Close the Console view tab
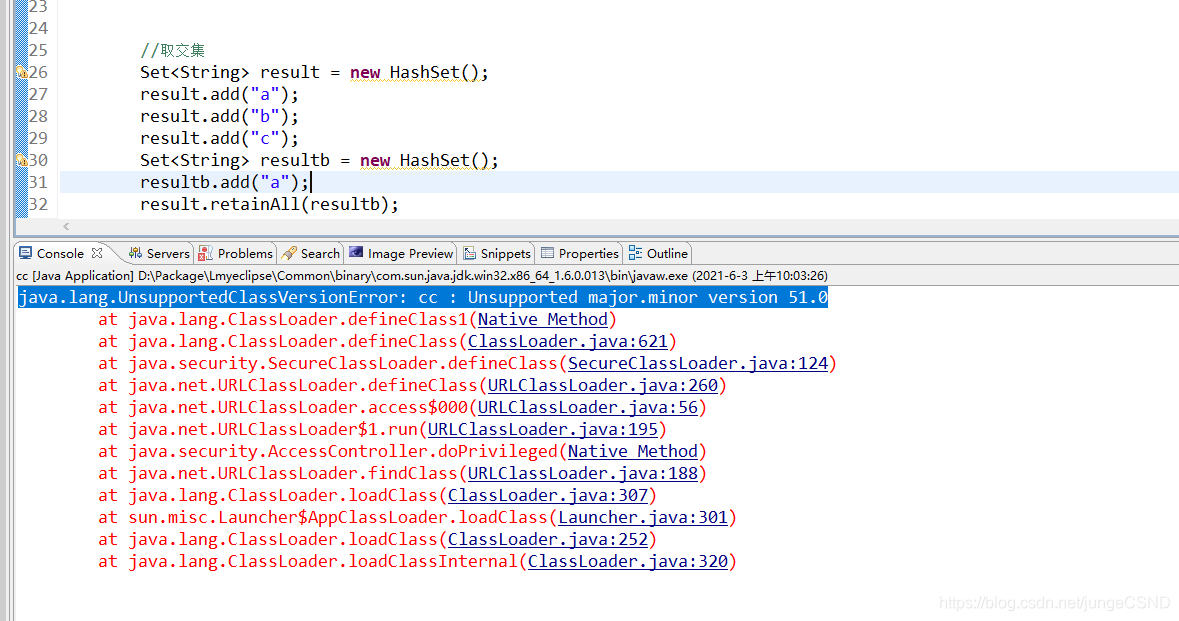This screenshot has height=621, width=1179. (96, 253)
